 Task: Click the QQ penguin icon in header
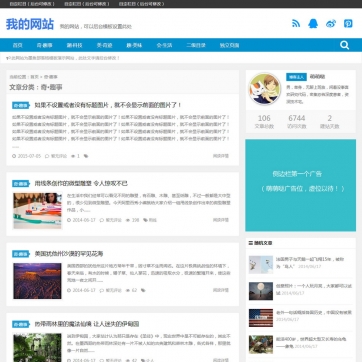(313, 23)
